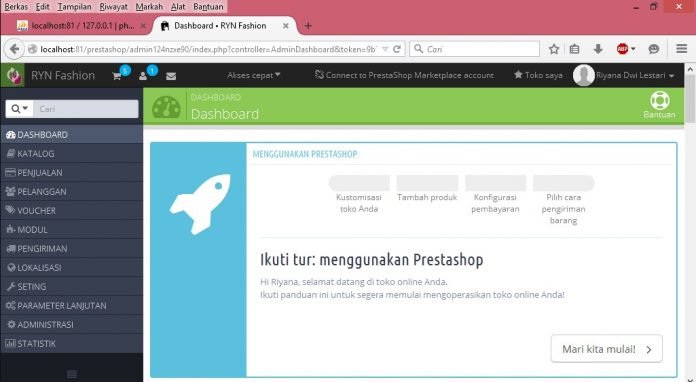Viewport: 696px width, 382px height.
Task: Click Connect to PrestaShop Marketplace account
Action: (404, 75)
